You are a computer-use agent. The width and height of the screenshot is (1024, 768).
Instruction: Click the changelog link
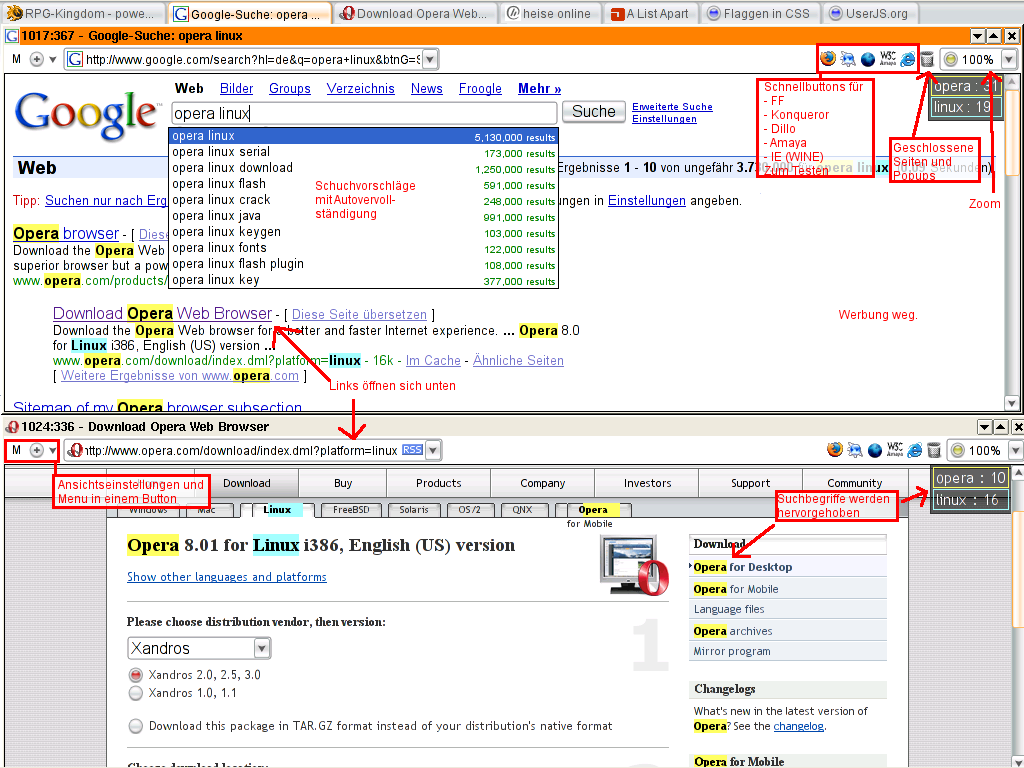(x=798, y=726)
